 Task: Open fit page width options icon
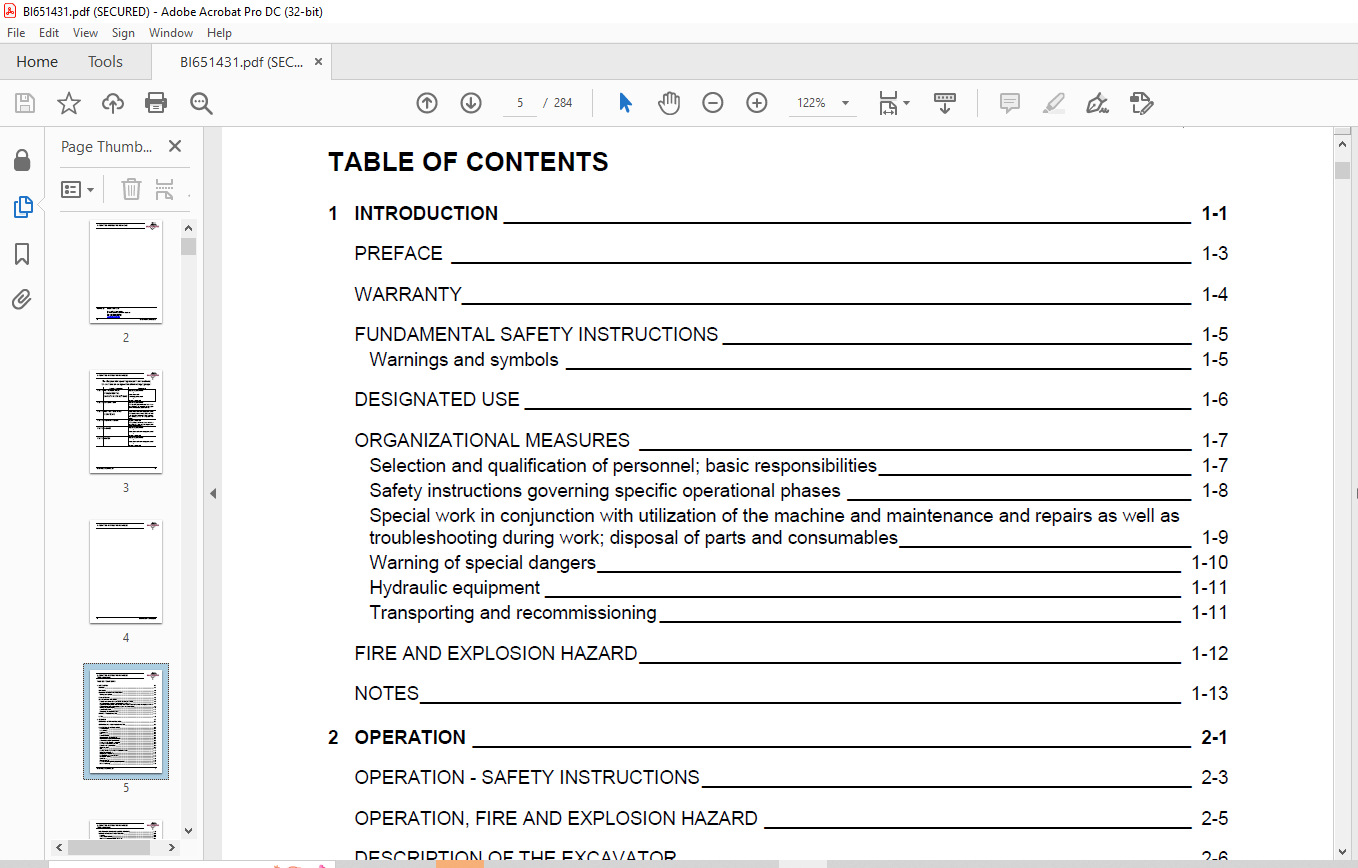(893, 103)
